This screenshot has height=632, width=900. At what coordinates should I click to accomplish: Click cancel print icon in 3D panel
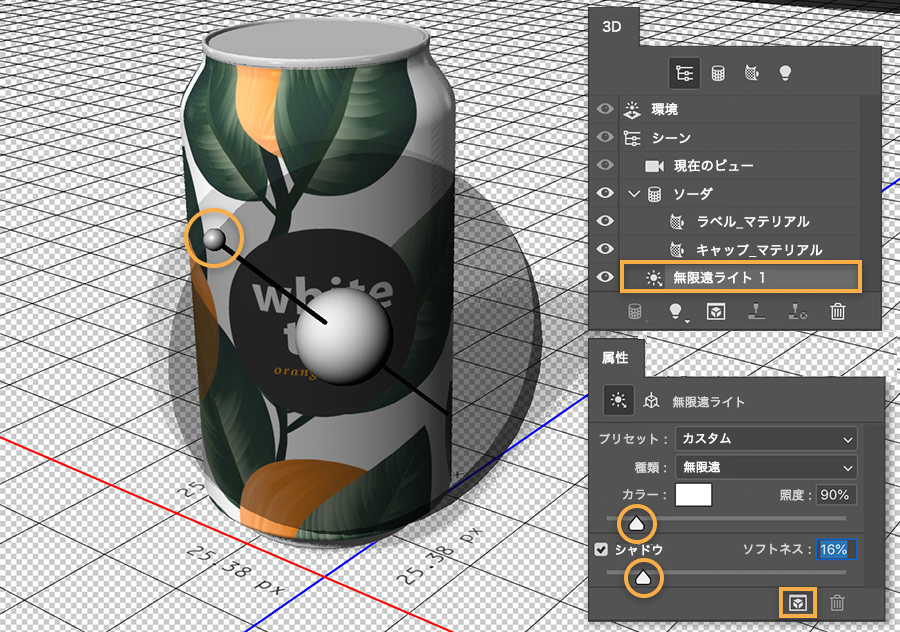point(797,312)
